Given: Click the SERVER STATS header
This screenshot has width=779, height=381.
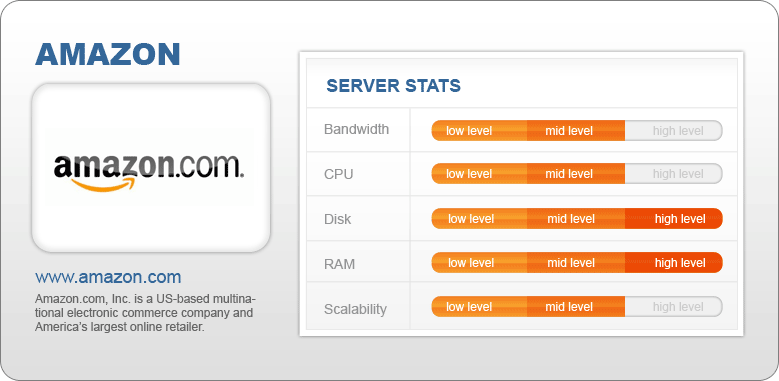Looking at the screenshot, I should click(393, 86).
